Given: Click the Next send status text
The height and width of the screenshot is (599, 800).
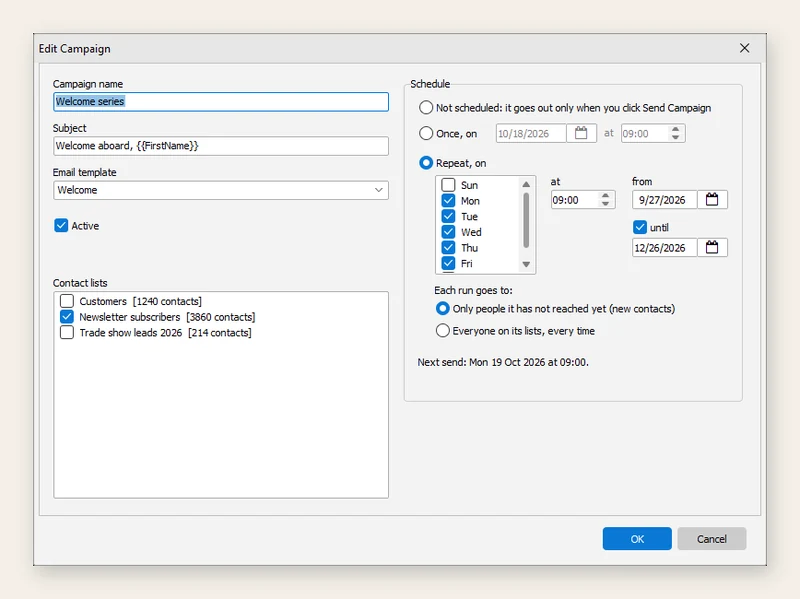Looking at the screenshot, I should click(503, 362).
